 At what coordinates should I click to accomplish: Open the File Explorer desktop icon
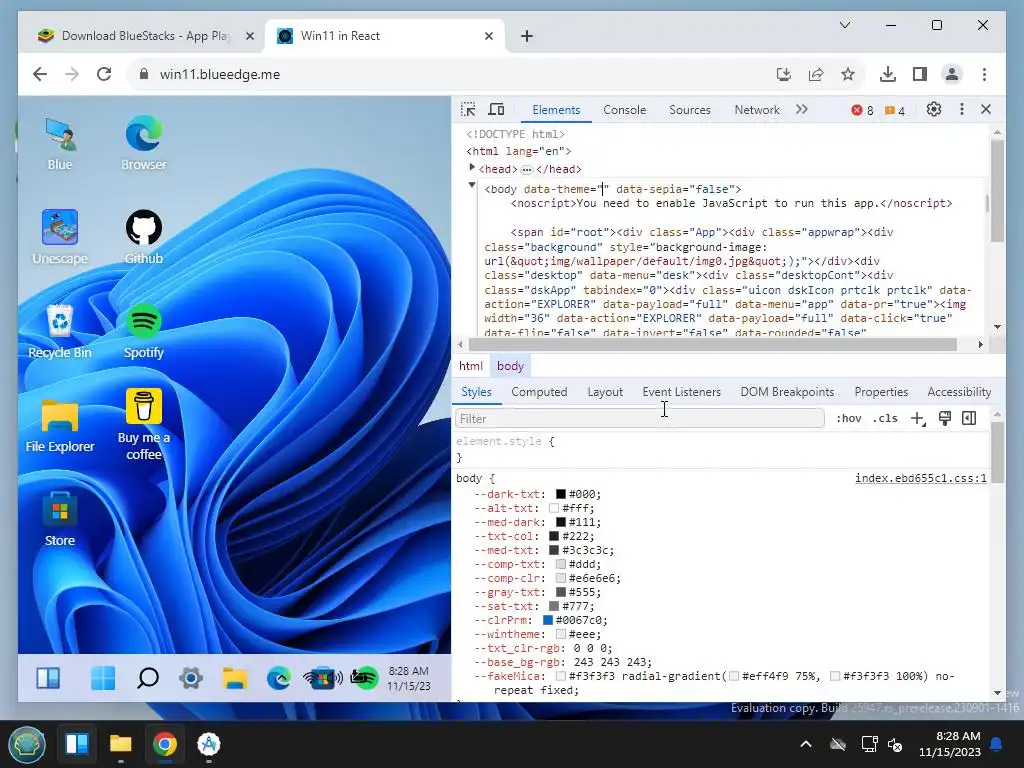click(x=60, y=426)
